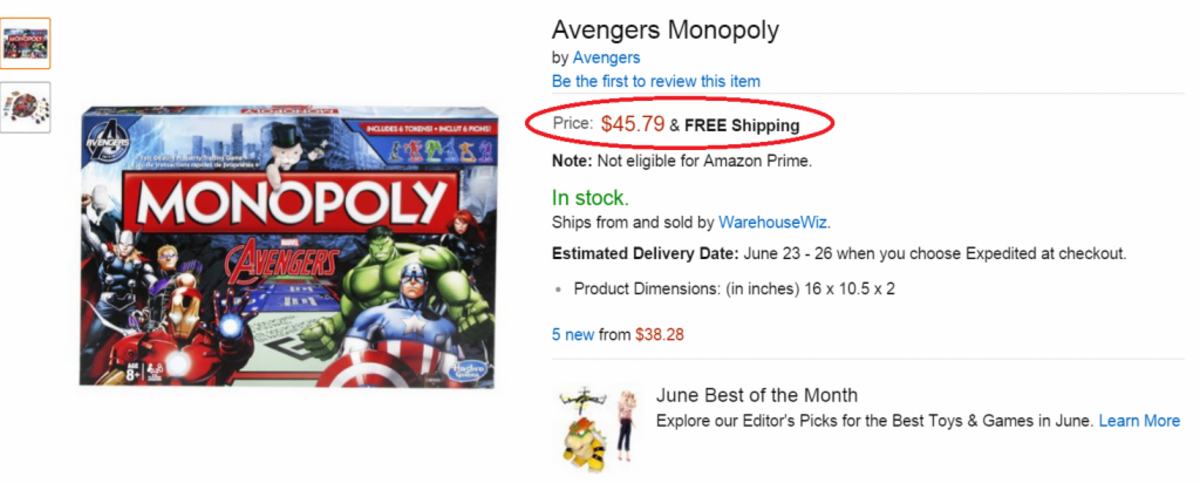Screen dimensions: 1200x483
Task: Click the Learn More link
Action: pos(1139,421)
